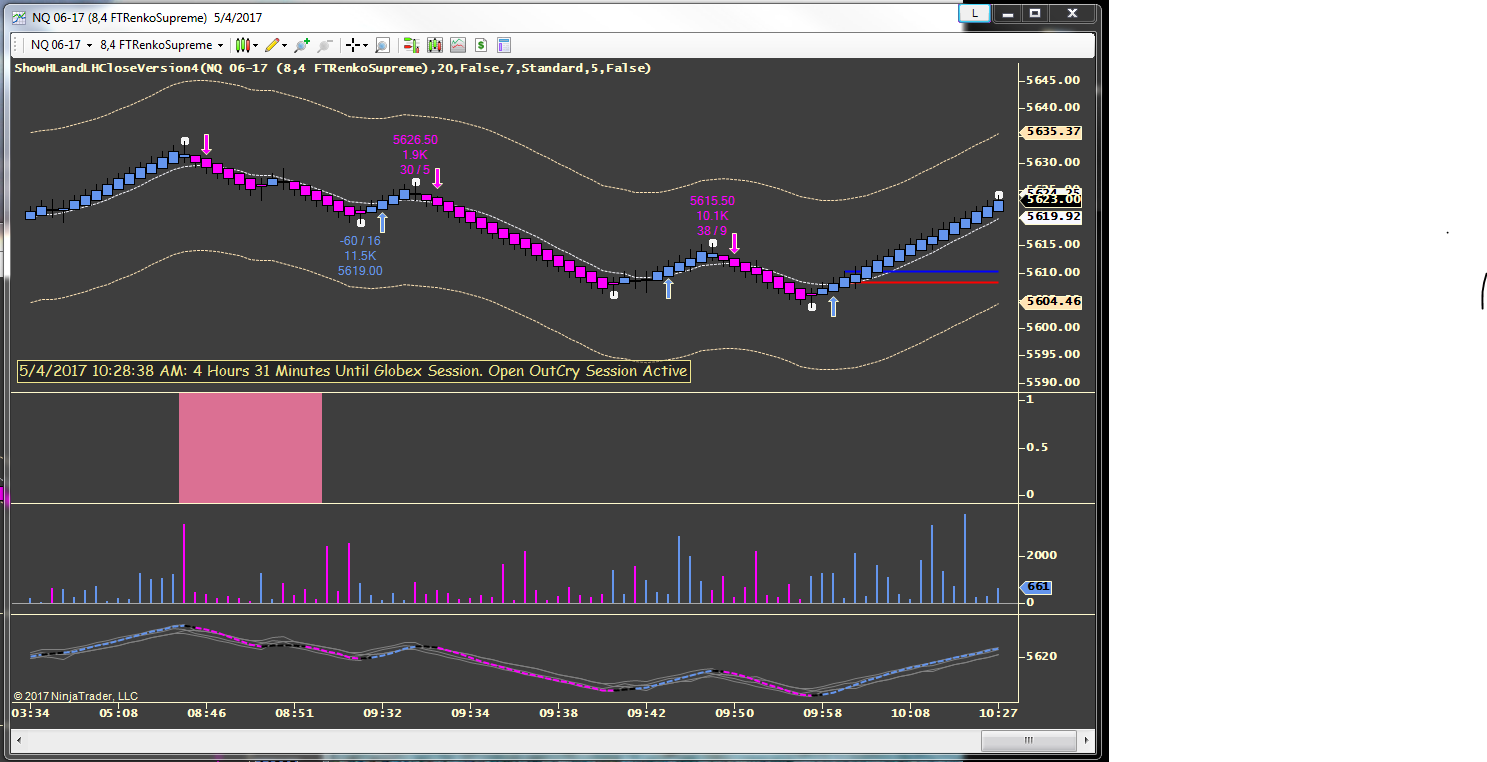Select the red horizontal line on chart
Screen dimensions: 1487x762
tap(929, 282)
